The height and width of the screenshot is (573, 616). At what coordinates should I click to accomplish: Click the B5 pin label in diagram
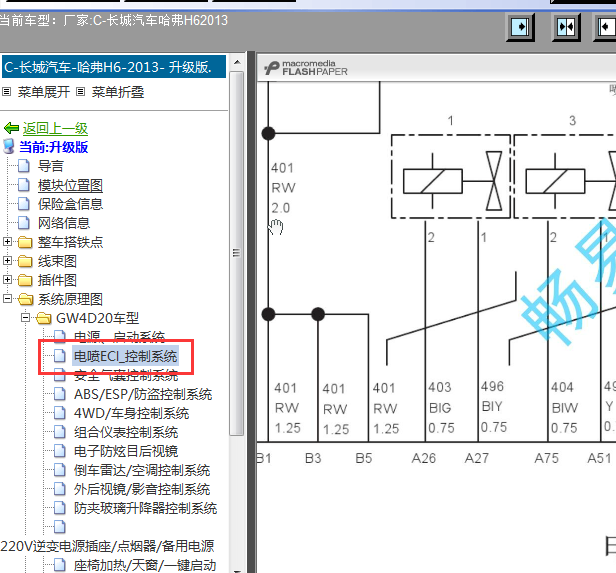coord(364,458)
